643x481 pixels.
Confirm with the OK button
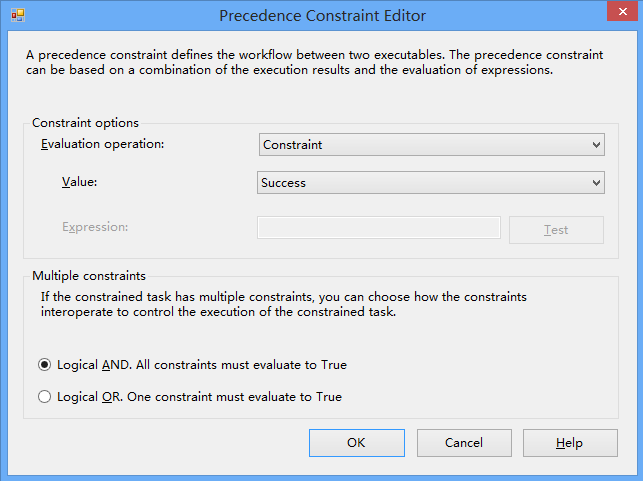356,443
